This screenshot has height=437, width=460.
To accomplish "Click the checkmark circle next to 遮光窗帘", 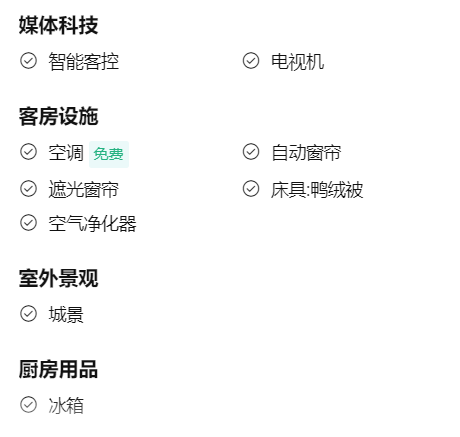I will pyautogui.click(x=28, y=189).
